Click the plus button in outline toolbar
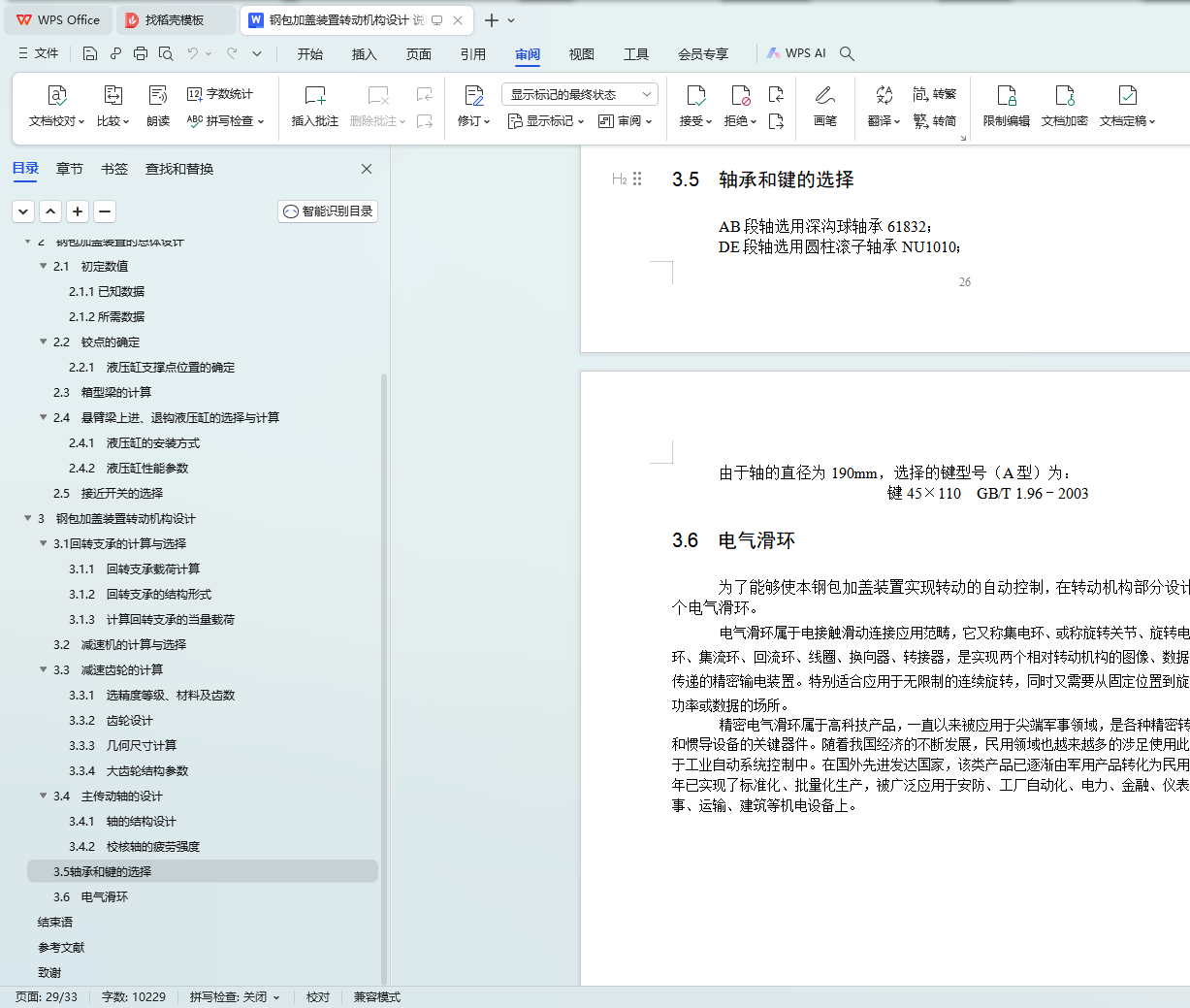 pos(79,211)
